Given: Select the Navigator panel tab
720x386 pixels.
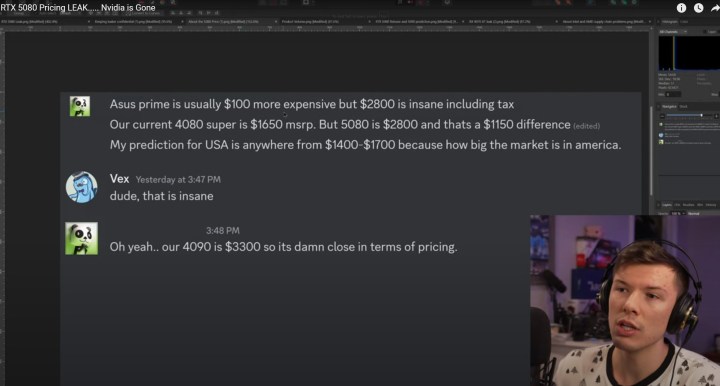Looking at the screenshot, I should pyautogui.click(x=669, y=106).
